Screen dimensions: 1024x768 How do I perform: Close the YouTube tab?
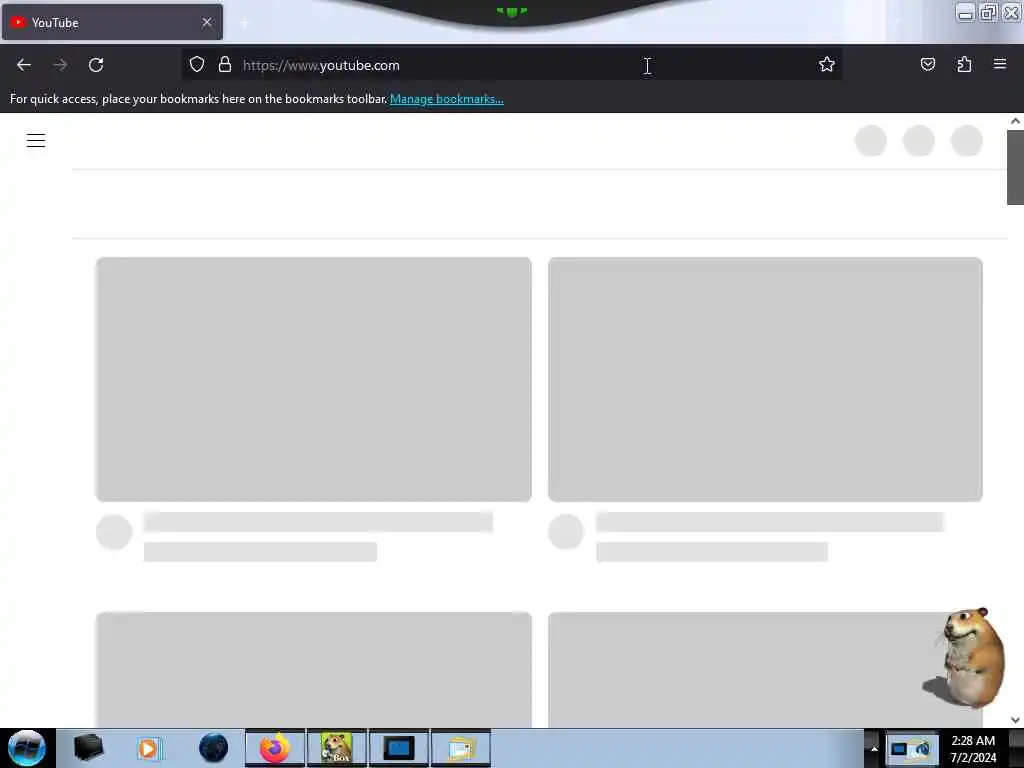click(207, 22)
